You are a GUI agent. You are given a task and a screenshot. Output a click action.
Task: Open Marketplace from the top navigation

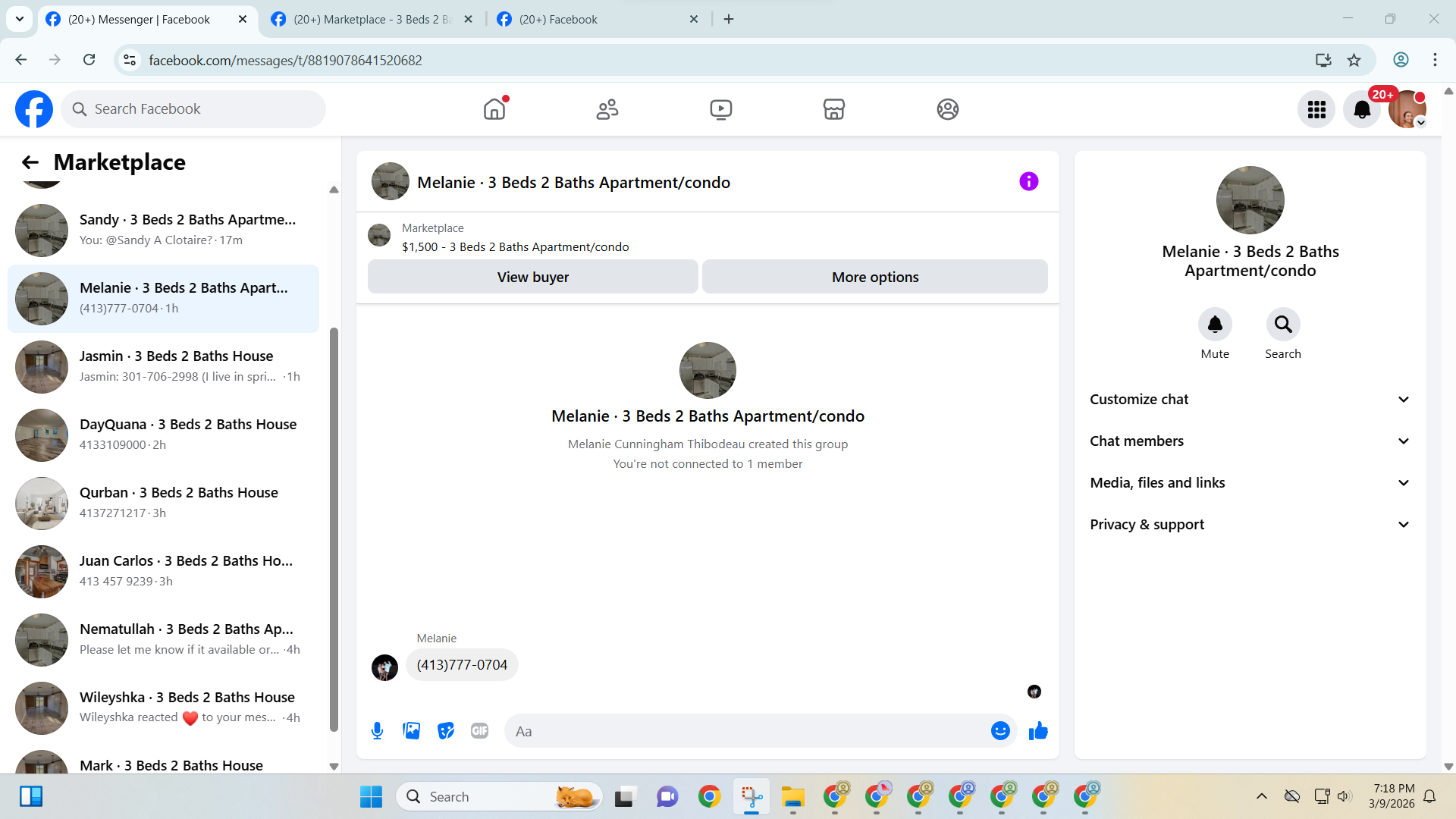[833, 109]
